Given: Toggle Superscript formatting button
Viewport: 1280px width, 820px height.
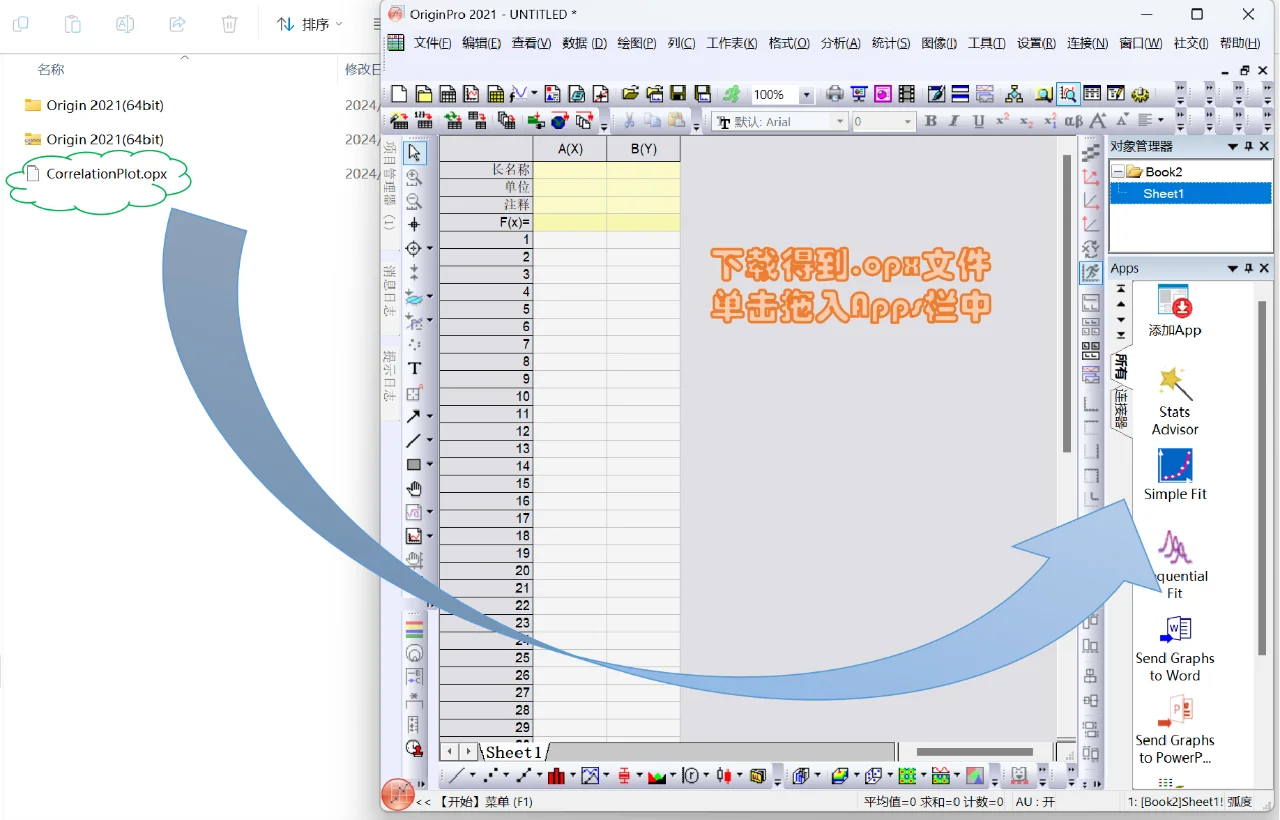Looking at the screenshot, I should [x=1001, y=121].
